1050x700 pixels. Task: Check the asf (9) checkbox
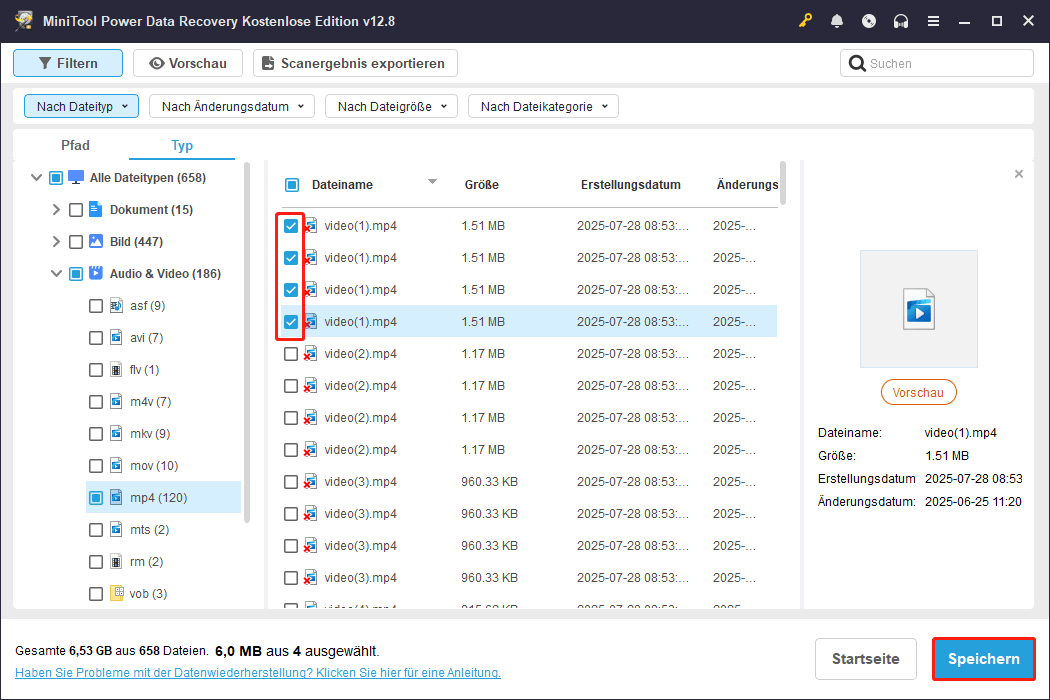[x=96, y=306]
